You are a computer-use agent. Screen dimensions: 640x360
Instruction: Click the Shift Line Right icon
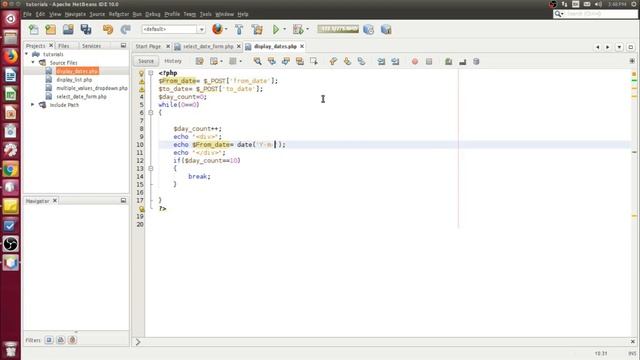(395, 61)
